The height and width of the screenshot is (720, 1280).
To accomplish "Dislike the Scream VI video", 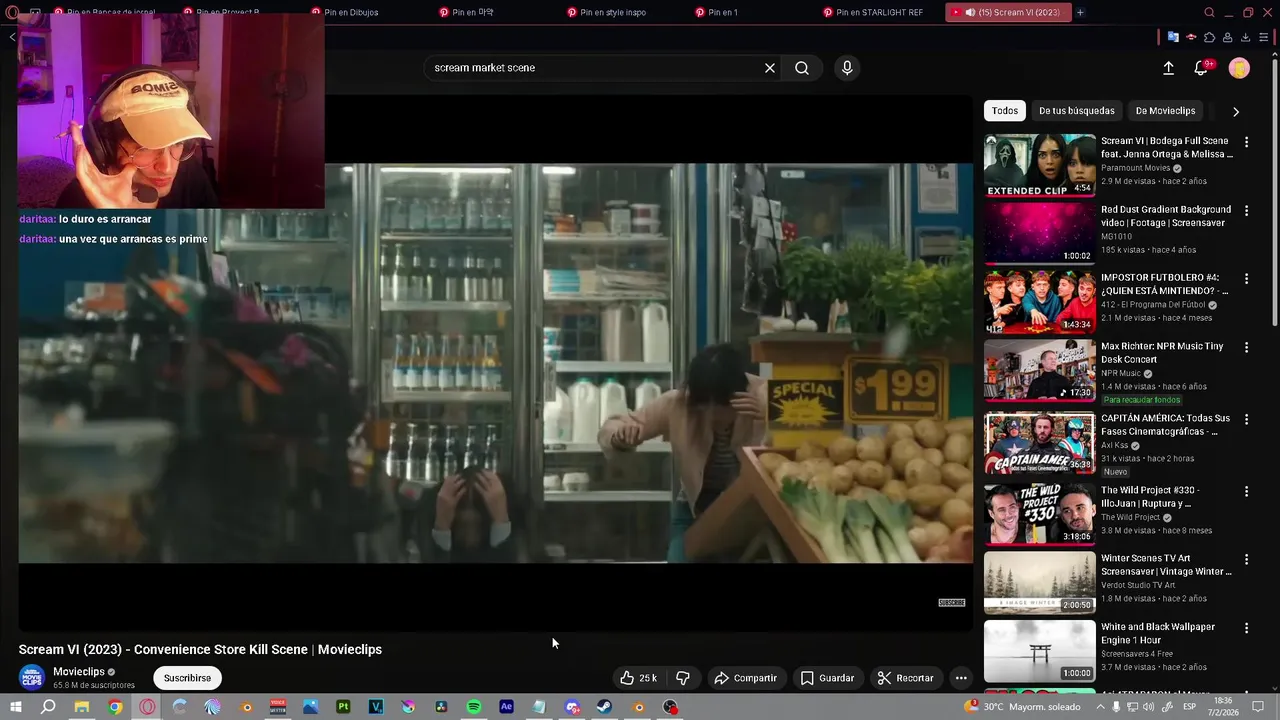I will [x=683, y=678].
